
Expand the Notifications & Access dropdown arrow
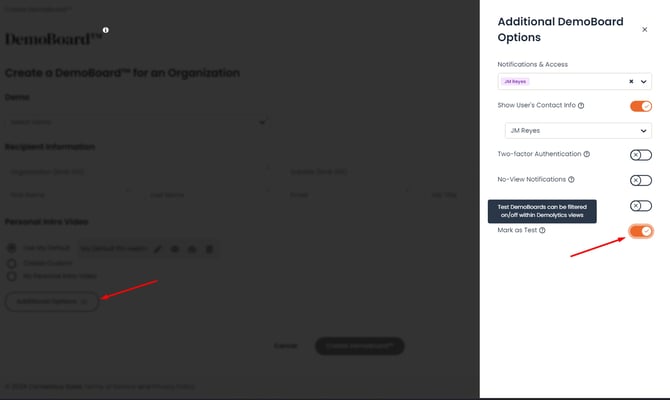(x=644, y=82)
